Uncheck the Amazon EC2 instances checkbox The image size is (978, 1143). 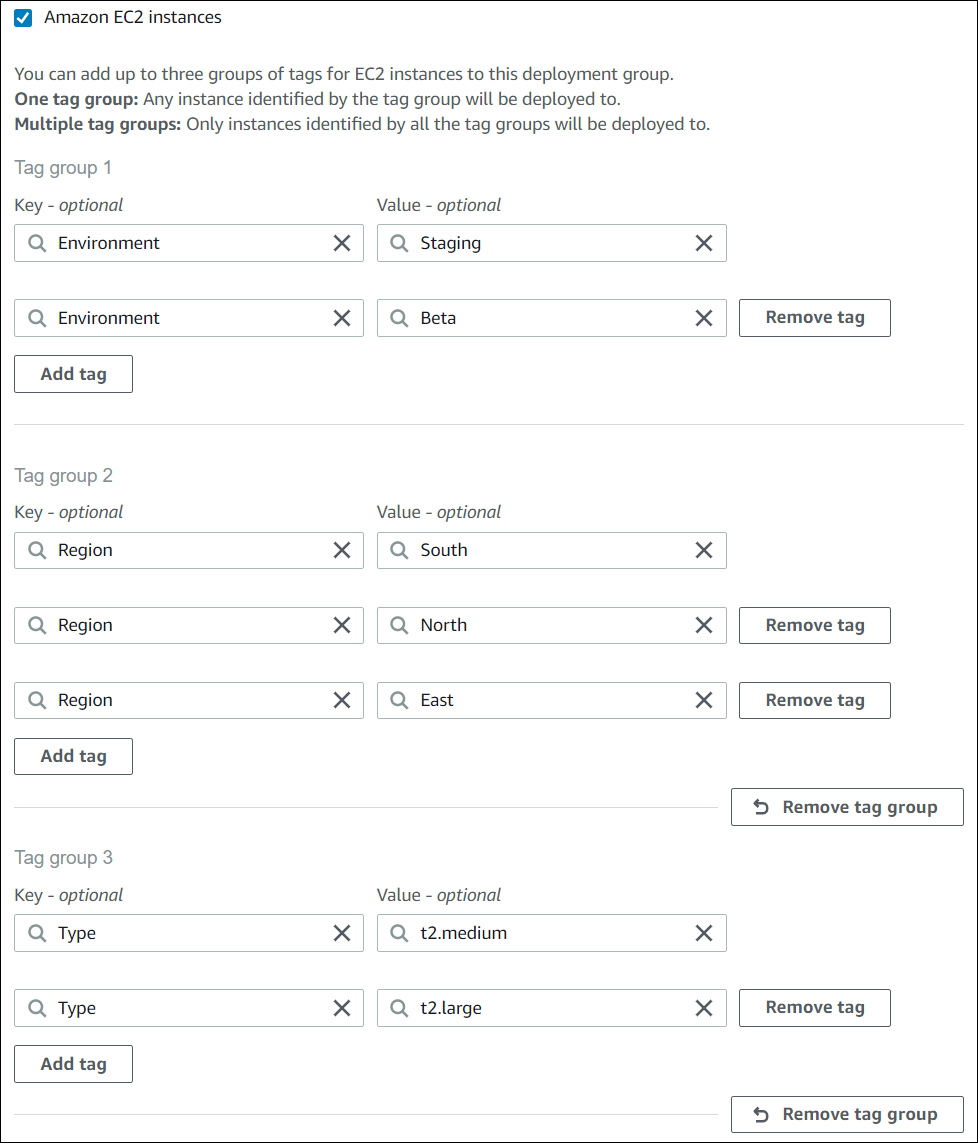(22, 17)
